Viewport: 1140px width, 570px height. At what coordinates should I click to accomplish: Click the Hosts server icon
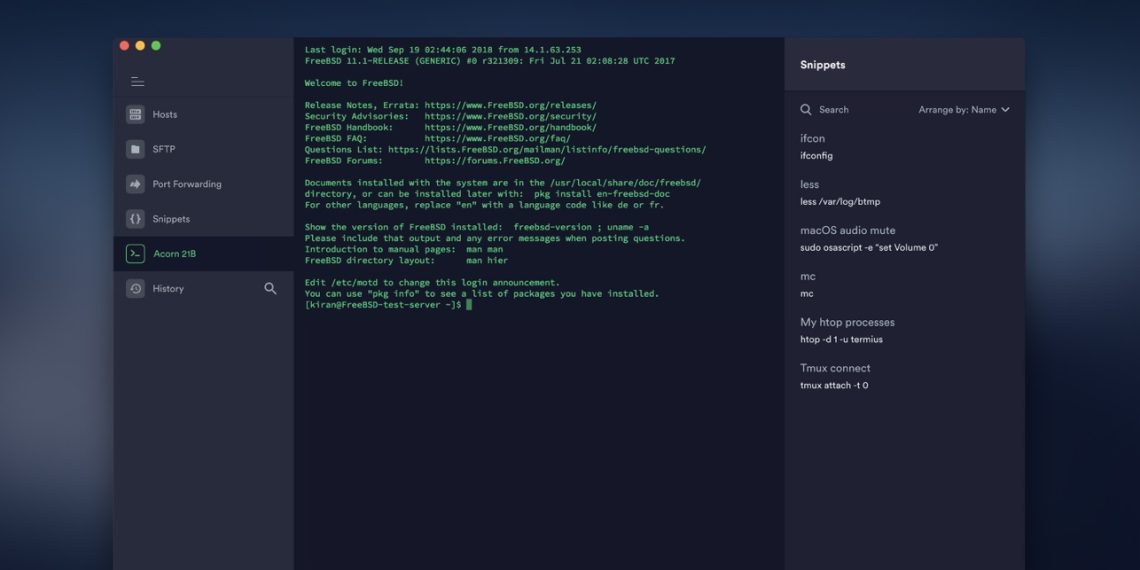(x=135, y=115)
